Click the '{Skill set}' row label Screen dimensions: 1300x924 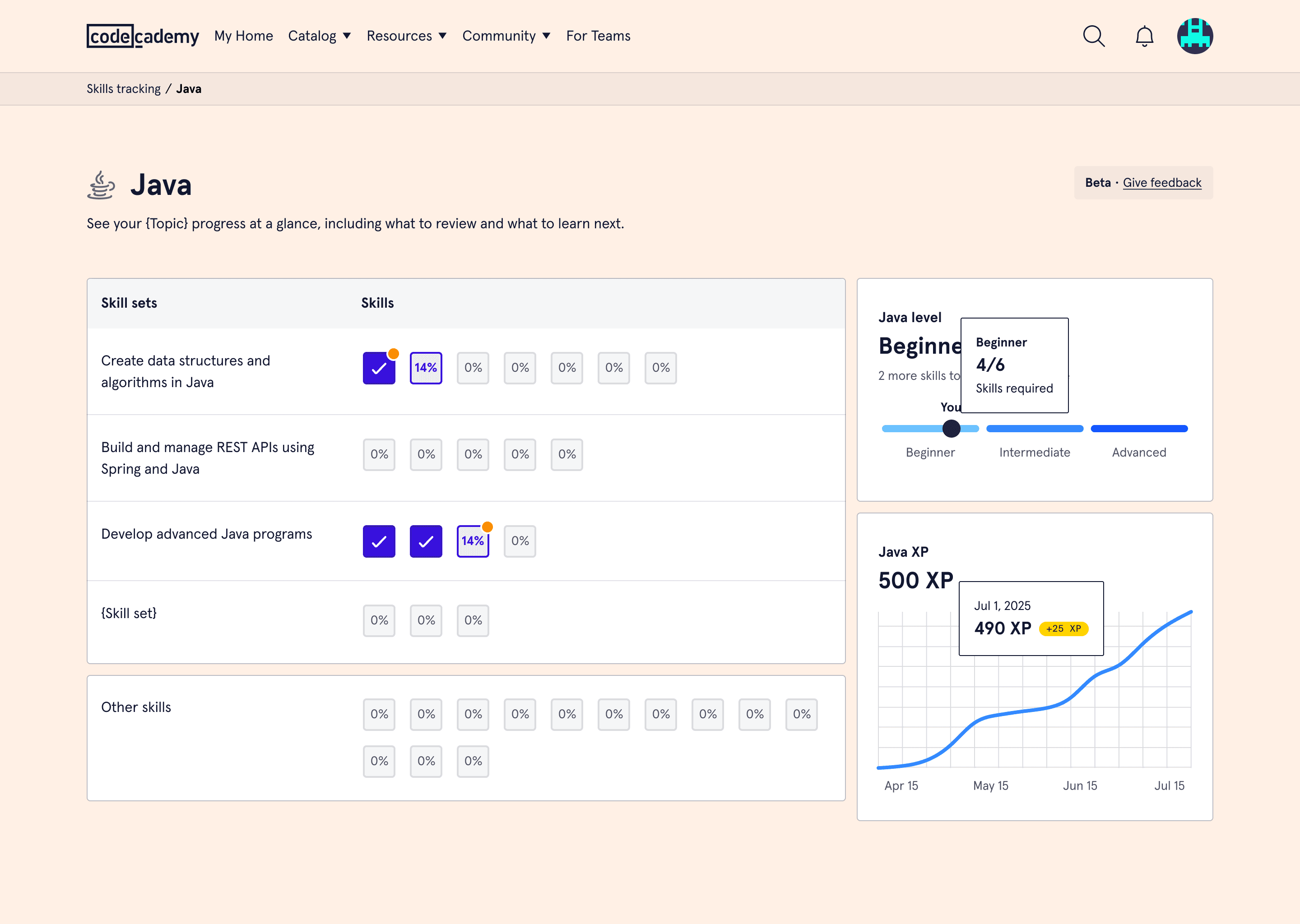tap(129, 613)
